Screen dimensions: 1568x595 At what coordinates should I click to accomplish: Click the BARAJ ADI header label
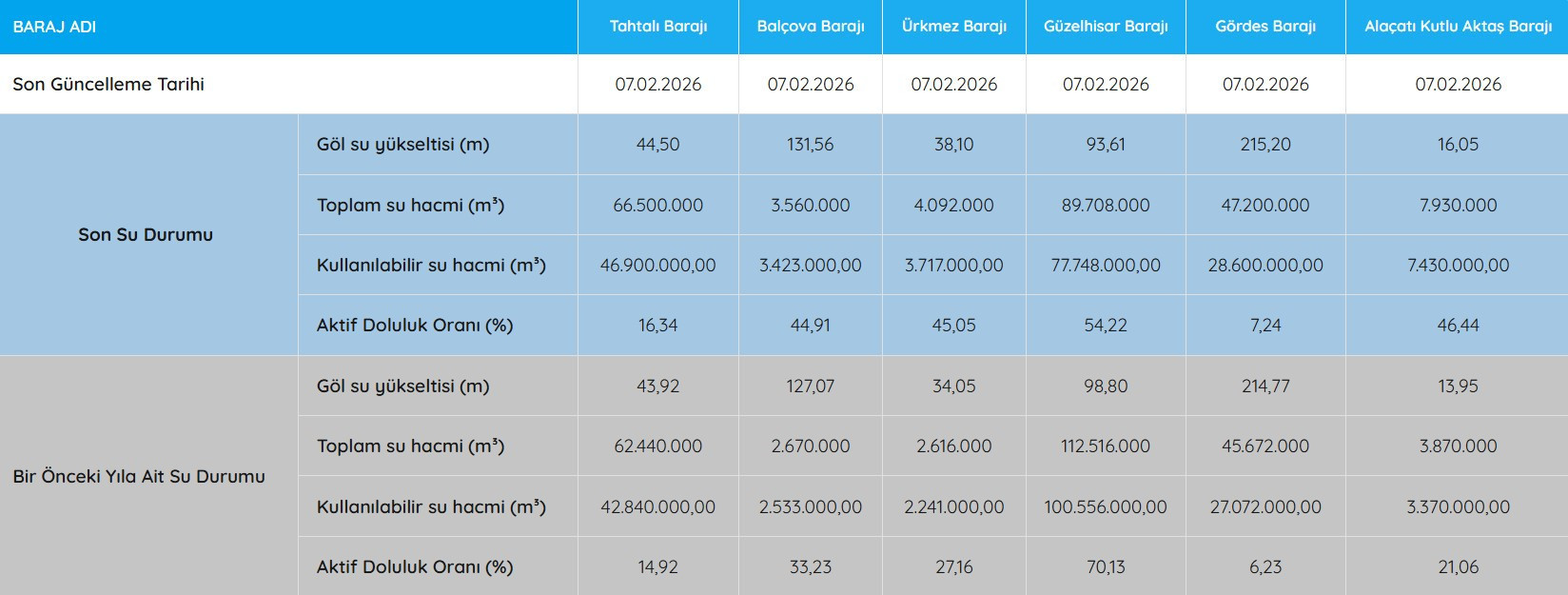(x=54, y=27)
